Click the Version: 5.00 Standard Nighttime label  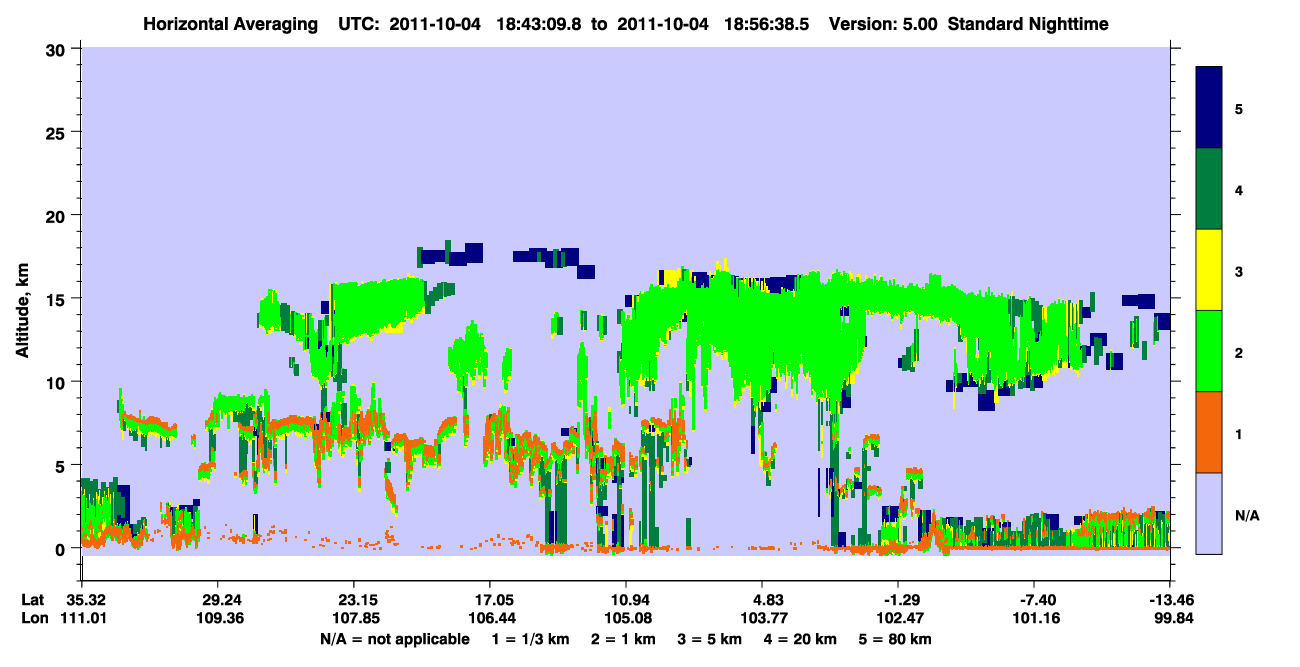969,23
